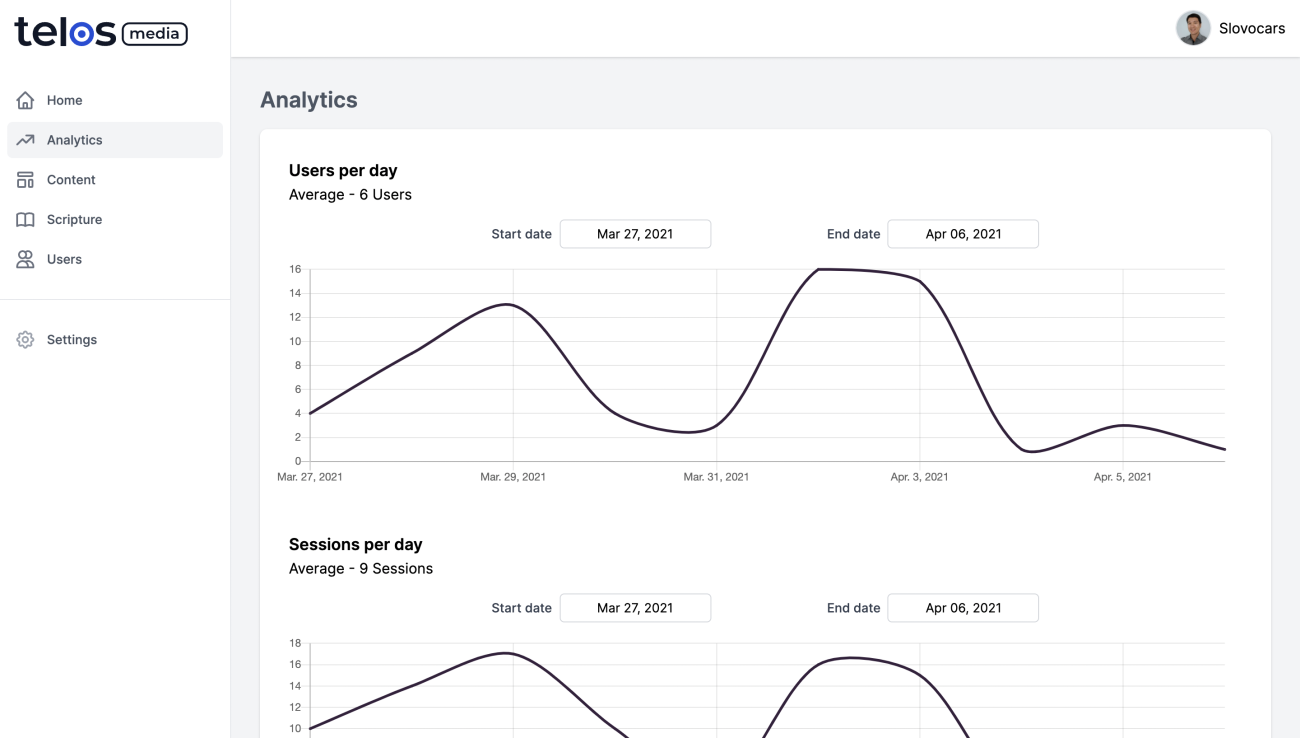Screen dimensions: 1300x738
Task: Edit Sessions per day start date field
Action: pos(635,608)
